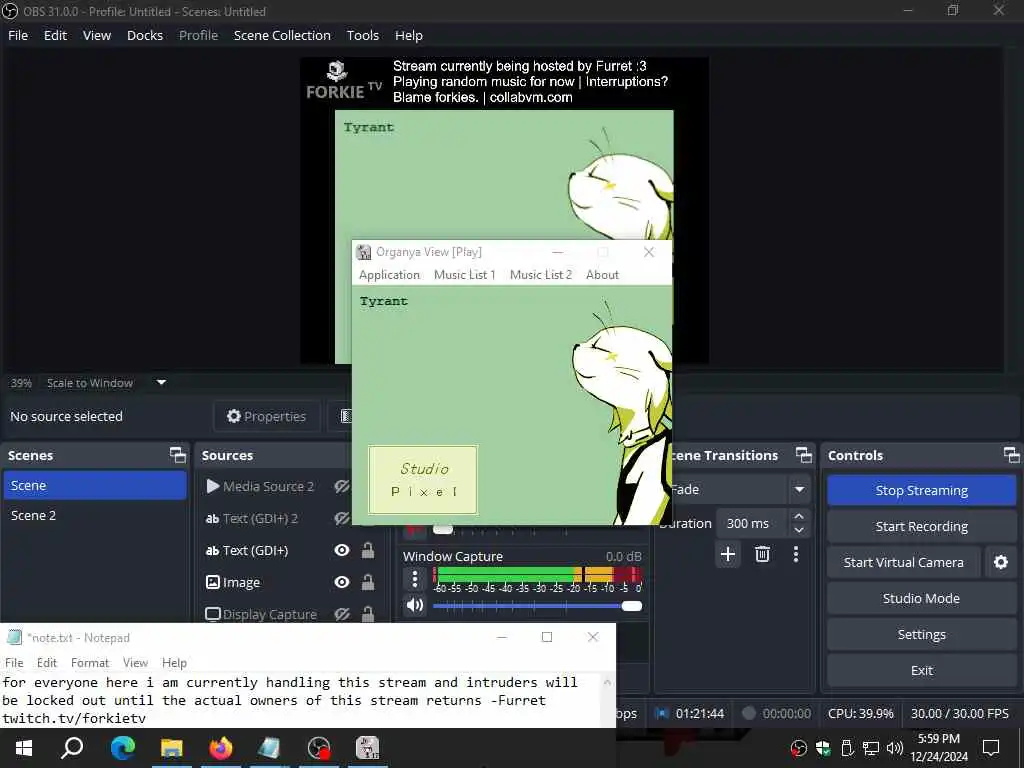Open OBS Tools menu

click(362, 35)
